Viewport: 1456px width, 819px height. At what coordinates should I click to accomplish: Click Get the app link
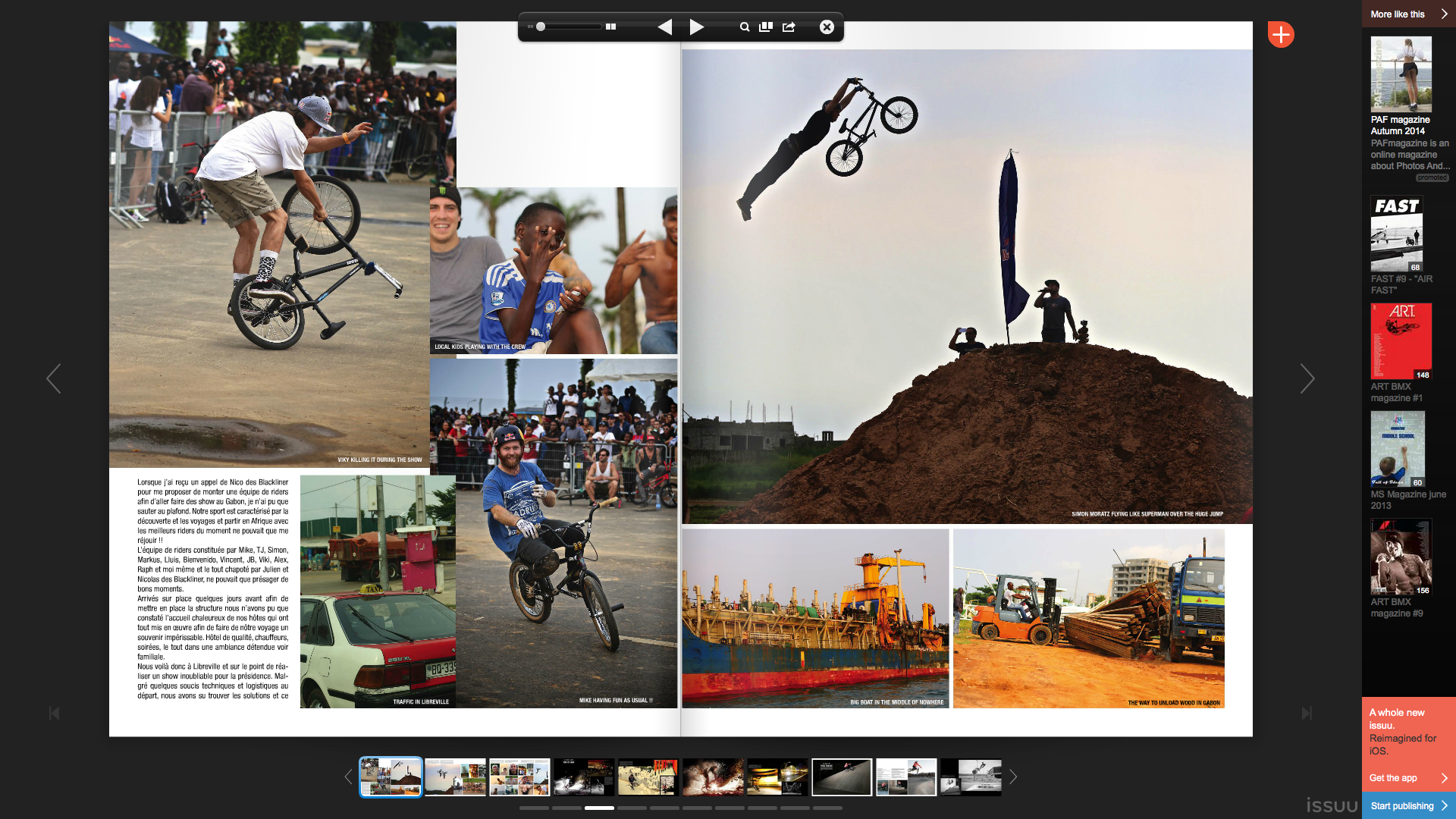(1393, 778)
